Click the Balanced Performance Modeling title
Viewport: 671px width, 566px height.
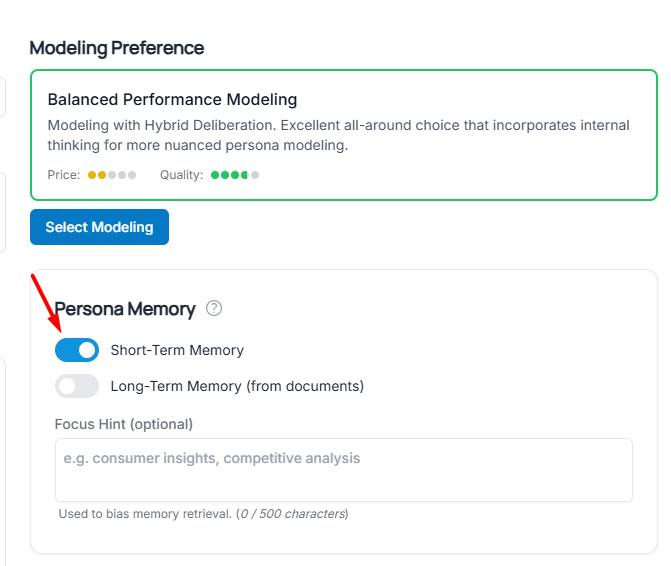172,100
